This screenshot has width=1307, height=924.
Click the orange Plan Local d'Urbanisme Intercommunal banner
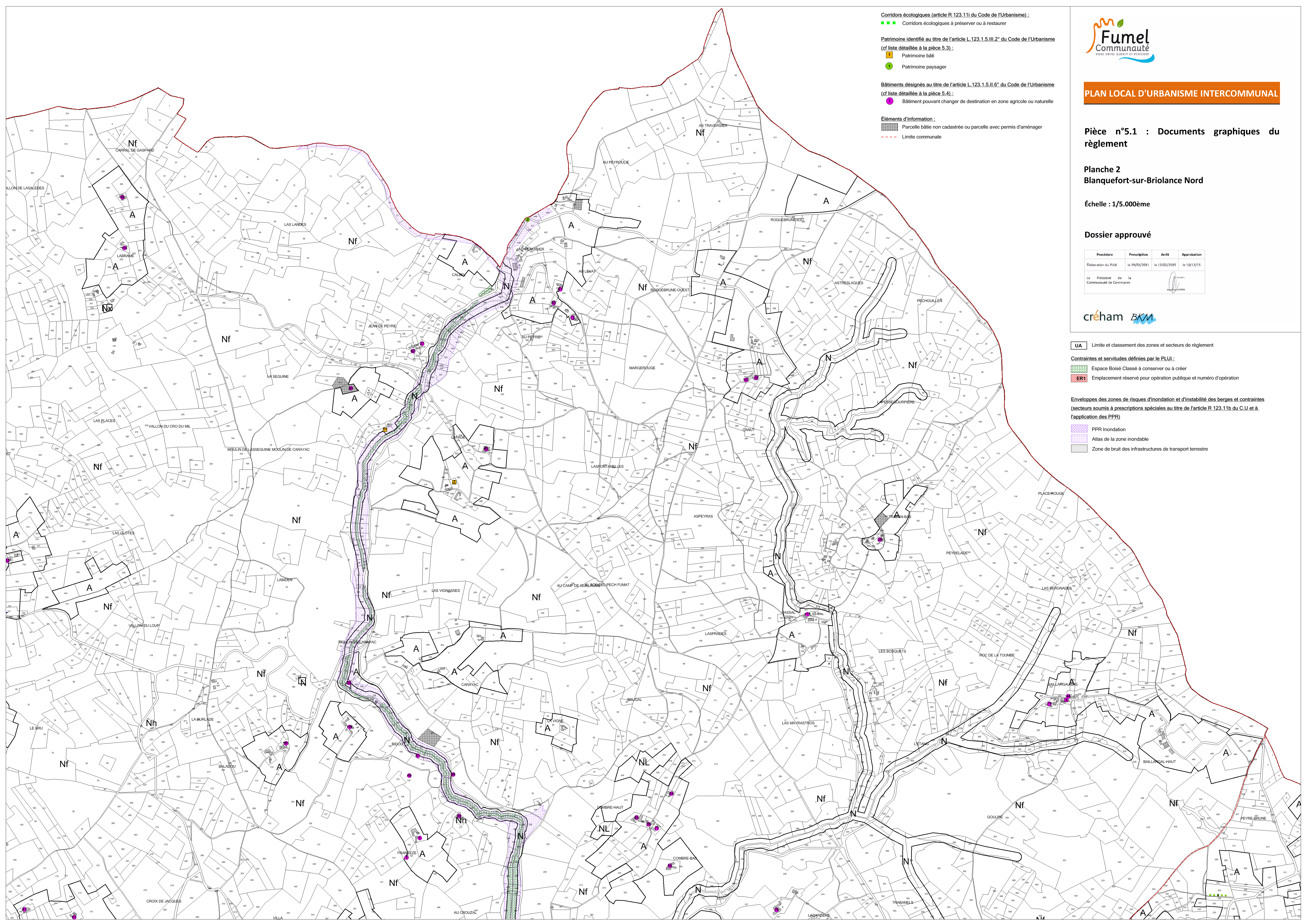(x=1181, y=93)
